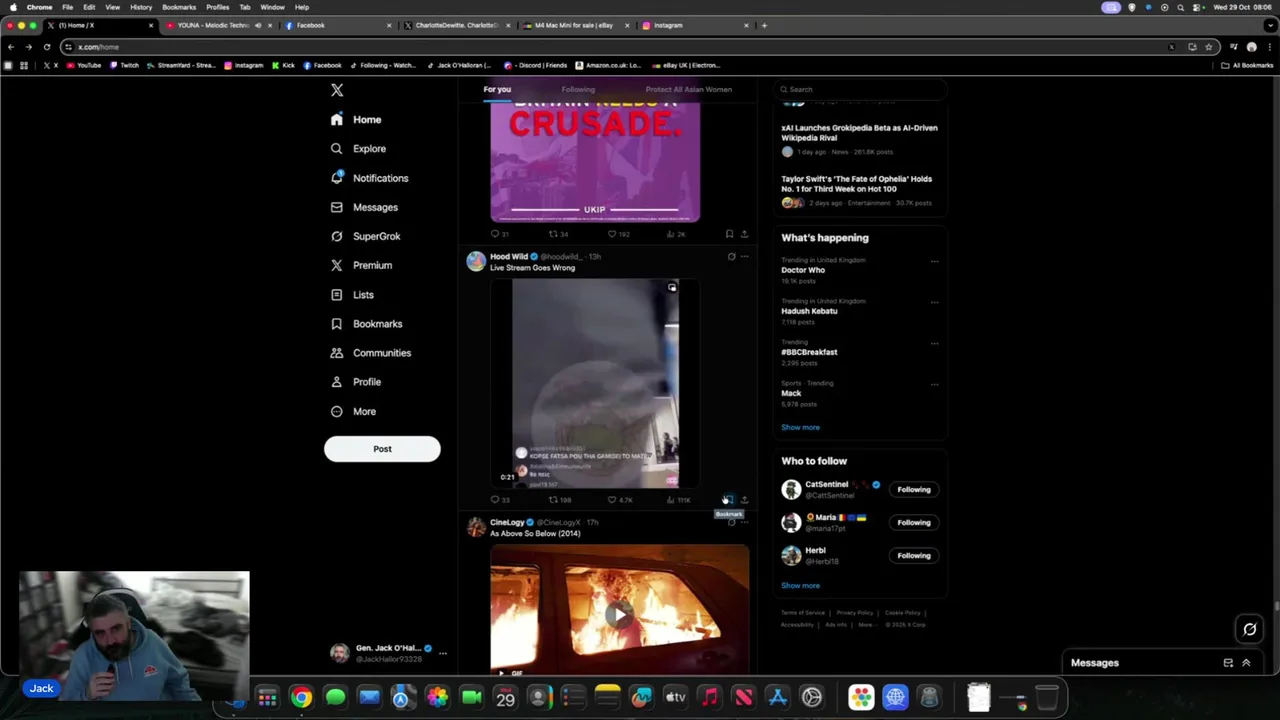Open more options for #BBCBreakfast trend
The width and height of the screenshot is (1280, 720).
(x=934, y=343)
